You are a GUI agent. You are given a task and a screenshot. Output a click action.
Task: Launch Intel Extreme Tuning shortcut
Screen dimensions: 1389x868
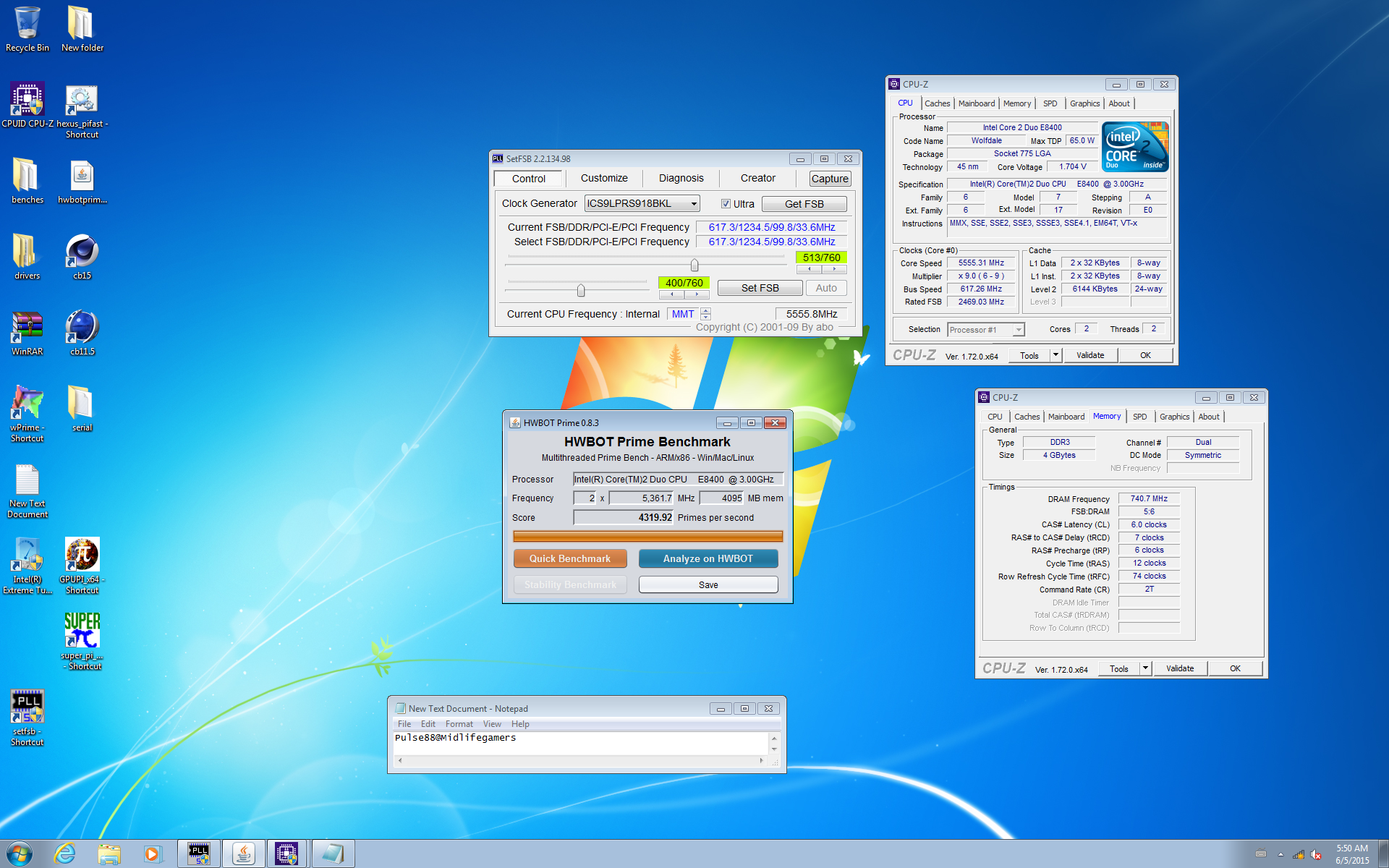[x=27, y=566]
